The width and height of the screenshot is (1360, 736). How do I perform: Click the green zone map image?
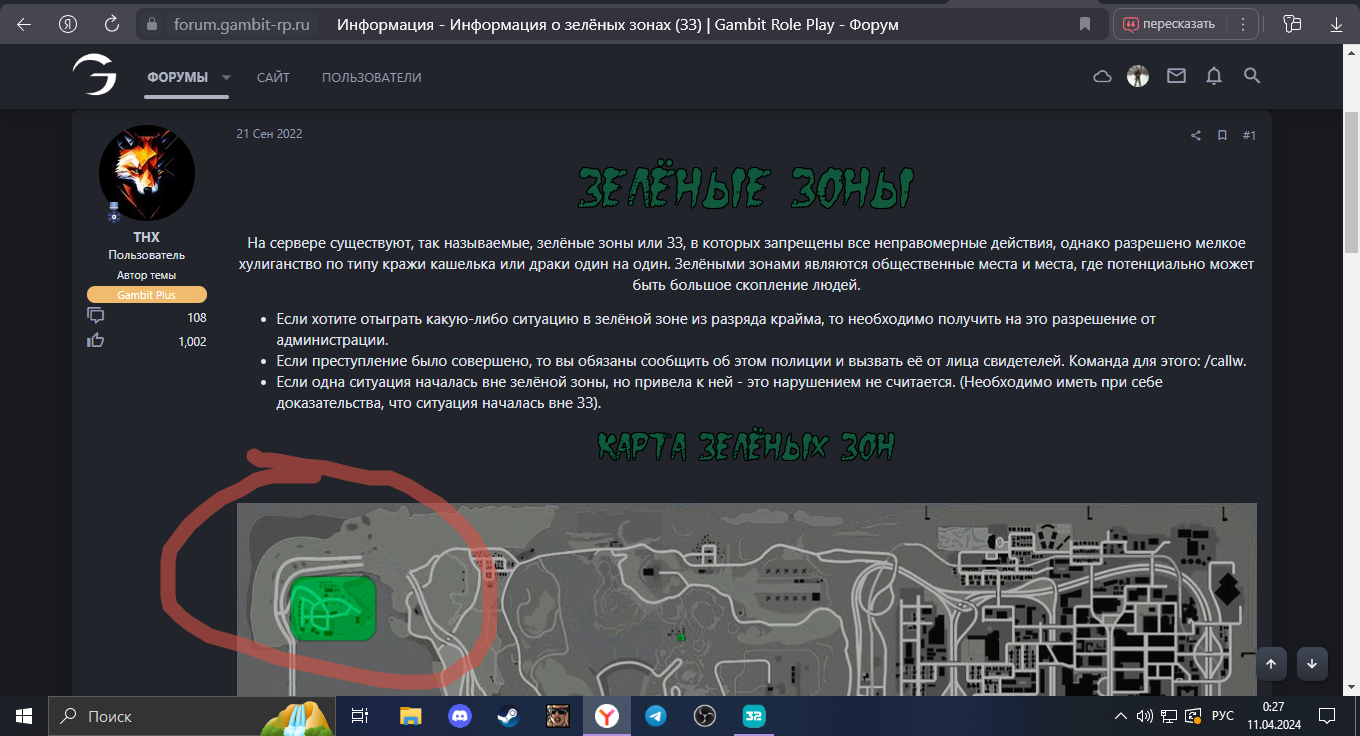coord(746,600)
